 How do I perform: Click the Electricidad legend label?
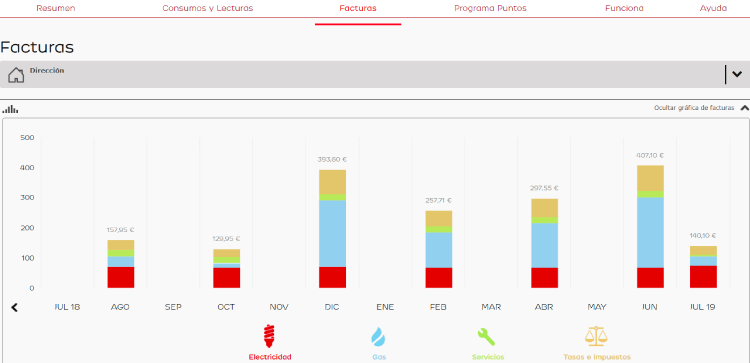[x=270, y=357]
